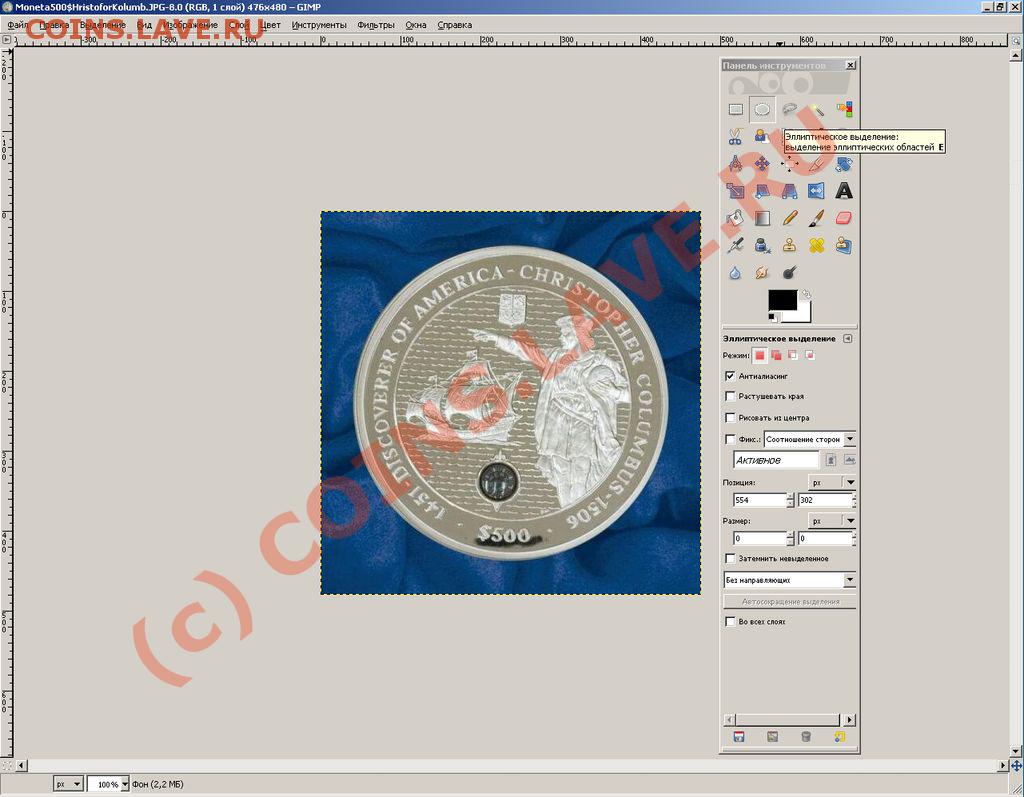The width and height of the screenshot is (1024, 797).
Task: Select the Pencil tool
Action: tap(790, 218)
